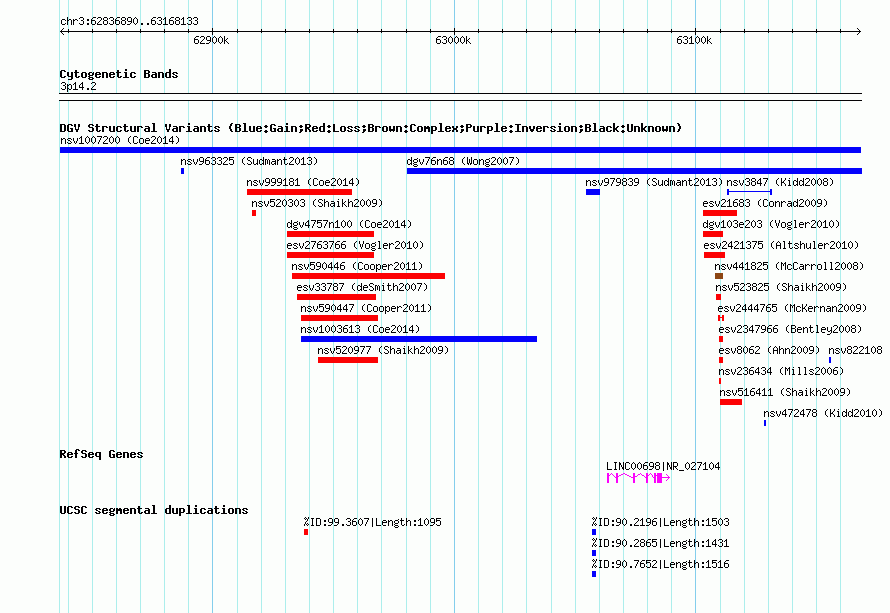Click the red nsv520977 loss bar
The image size is (890, 613).
[x=348, y=360]
